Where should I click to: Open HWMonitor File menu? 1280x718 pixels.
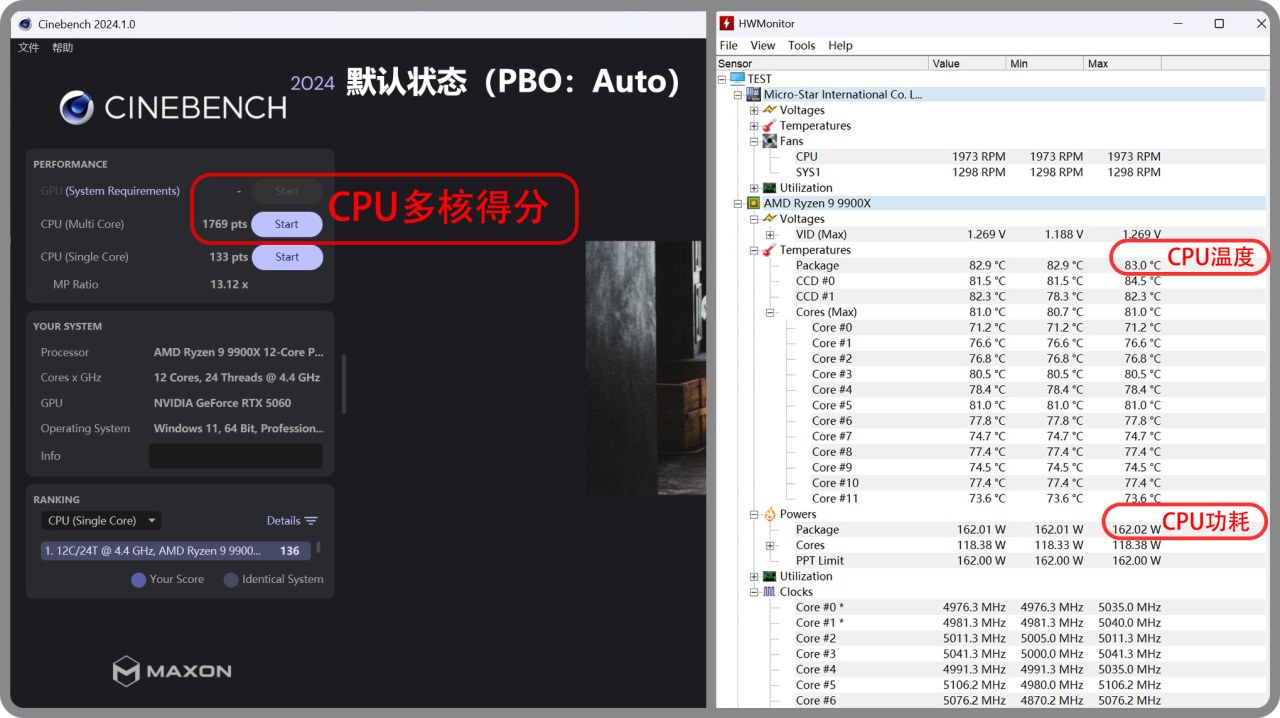729,45
